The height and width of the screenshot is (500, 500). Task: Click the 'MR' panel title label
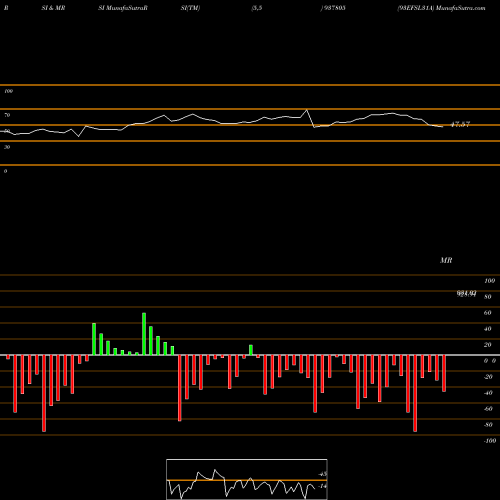446,260
